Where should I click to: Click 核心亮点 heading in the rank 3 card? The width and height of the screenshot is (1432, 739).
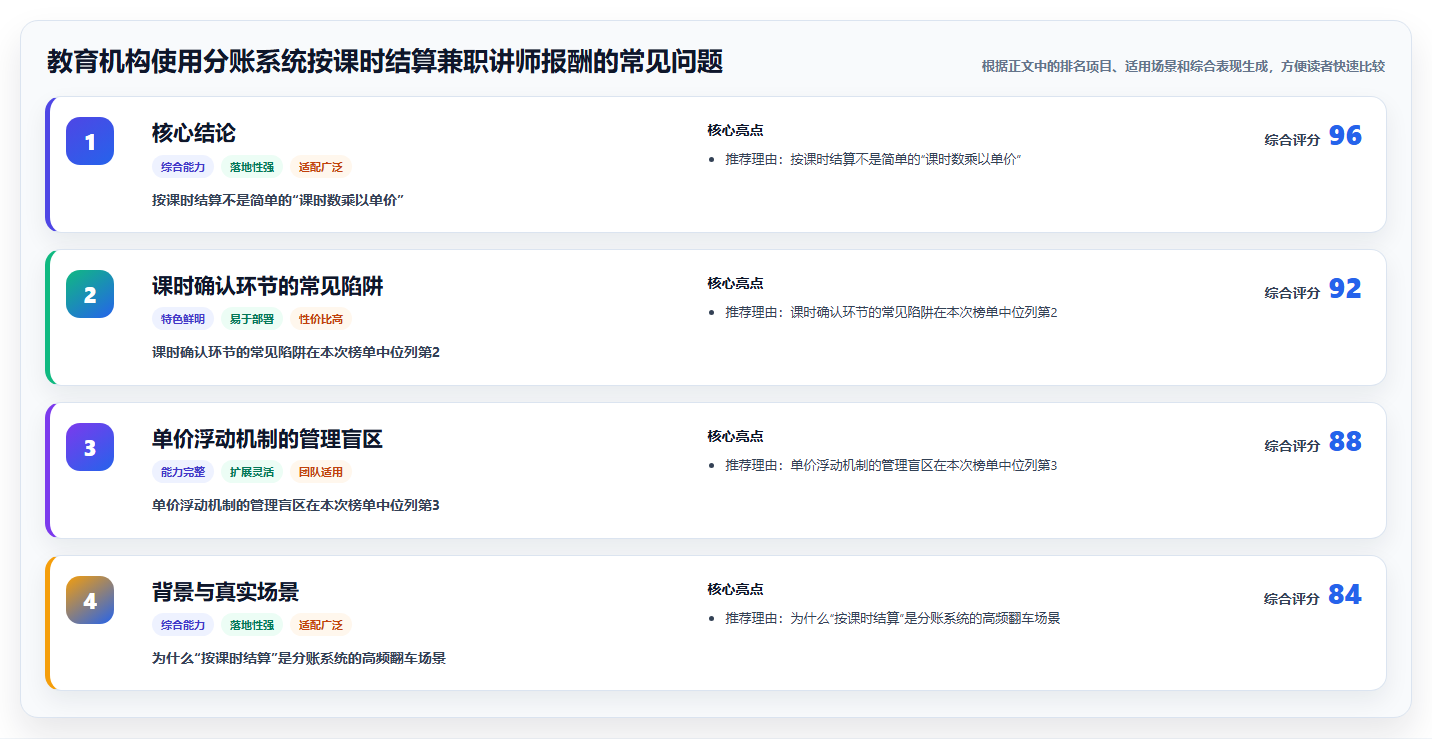[x=735, y=436]
